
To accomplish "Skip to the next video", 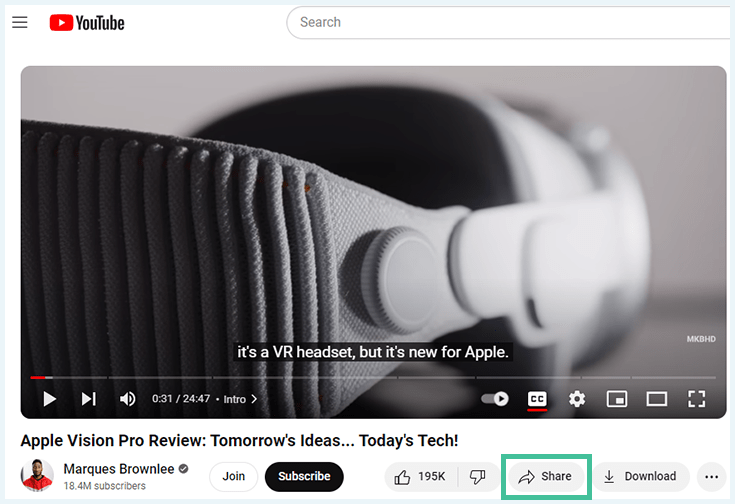I will [89, 399].
